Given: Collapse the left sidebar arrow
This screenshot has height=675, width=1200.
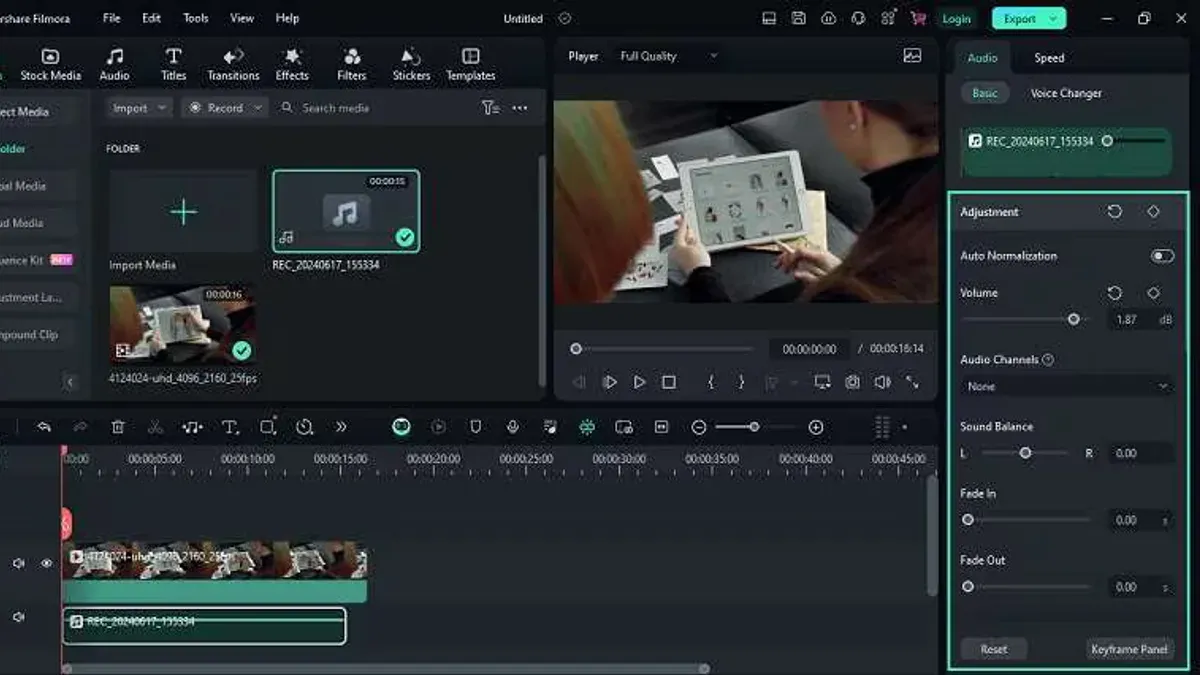Looking at the screenshot, I should pos(70,382).
